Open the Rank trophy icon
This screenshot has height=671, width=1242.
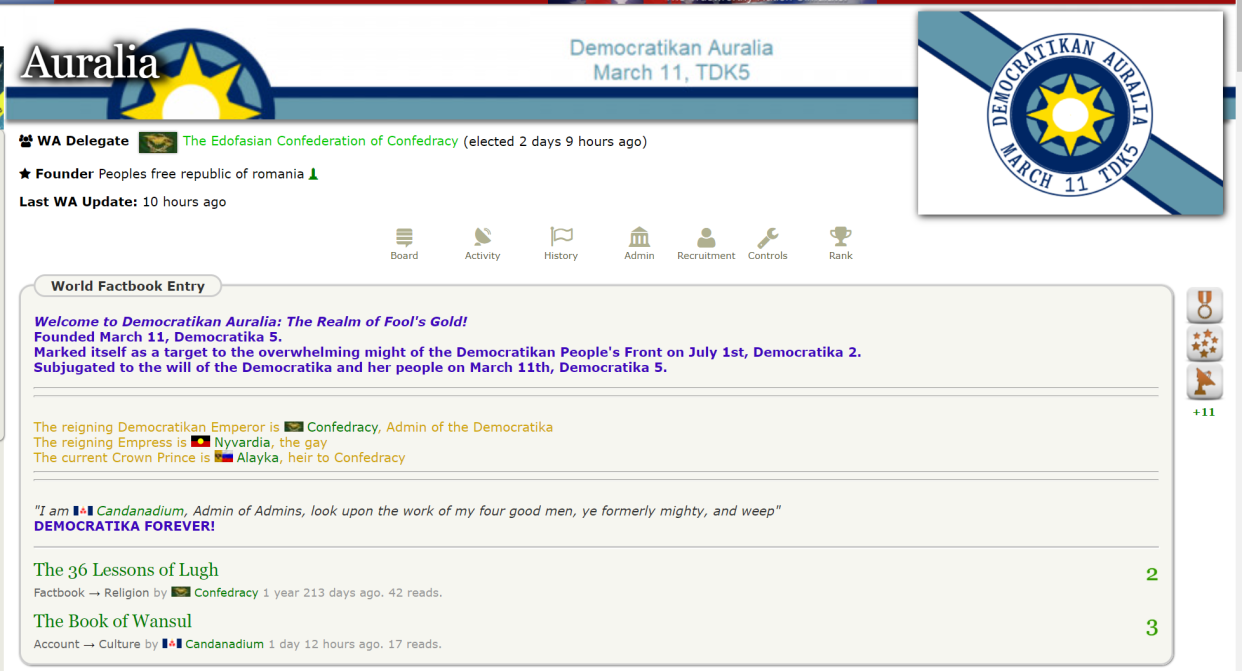point(840,243)
